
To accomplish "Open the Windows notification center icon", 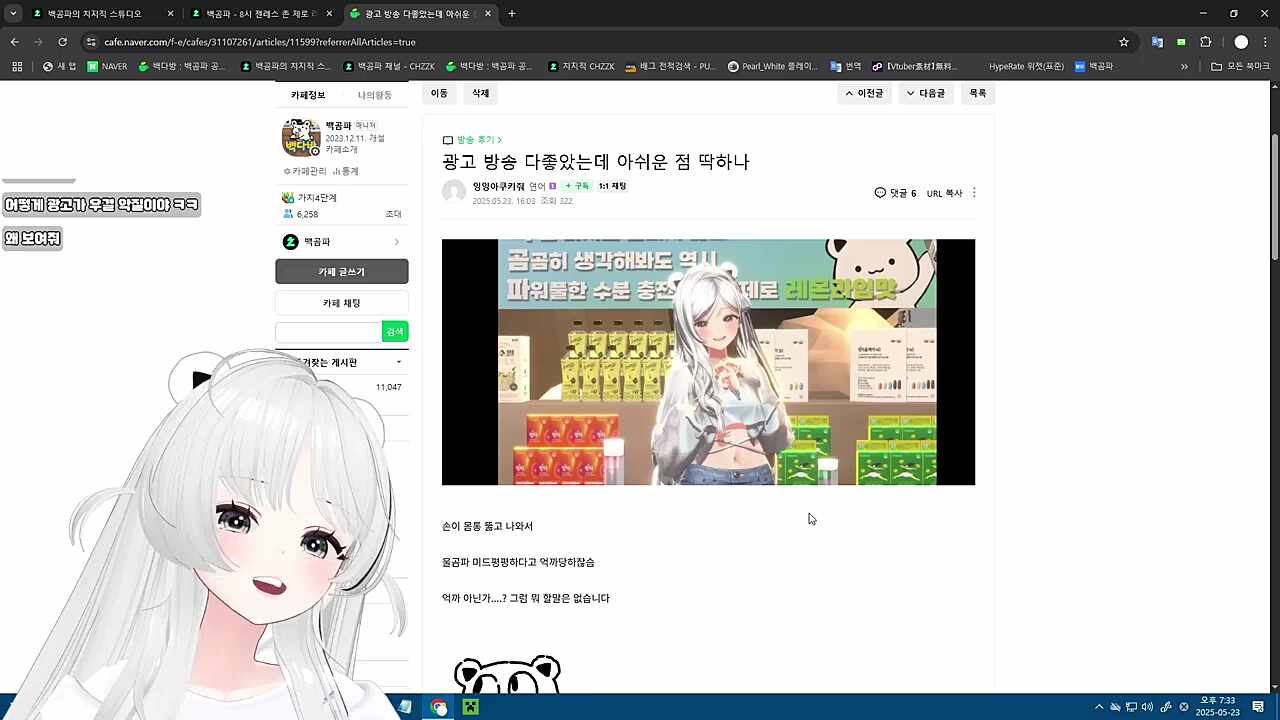I will 1258,707.
